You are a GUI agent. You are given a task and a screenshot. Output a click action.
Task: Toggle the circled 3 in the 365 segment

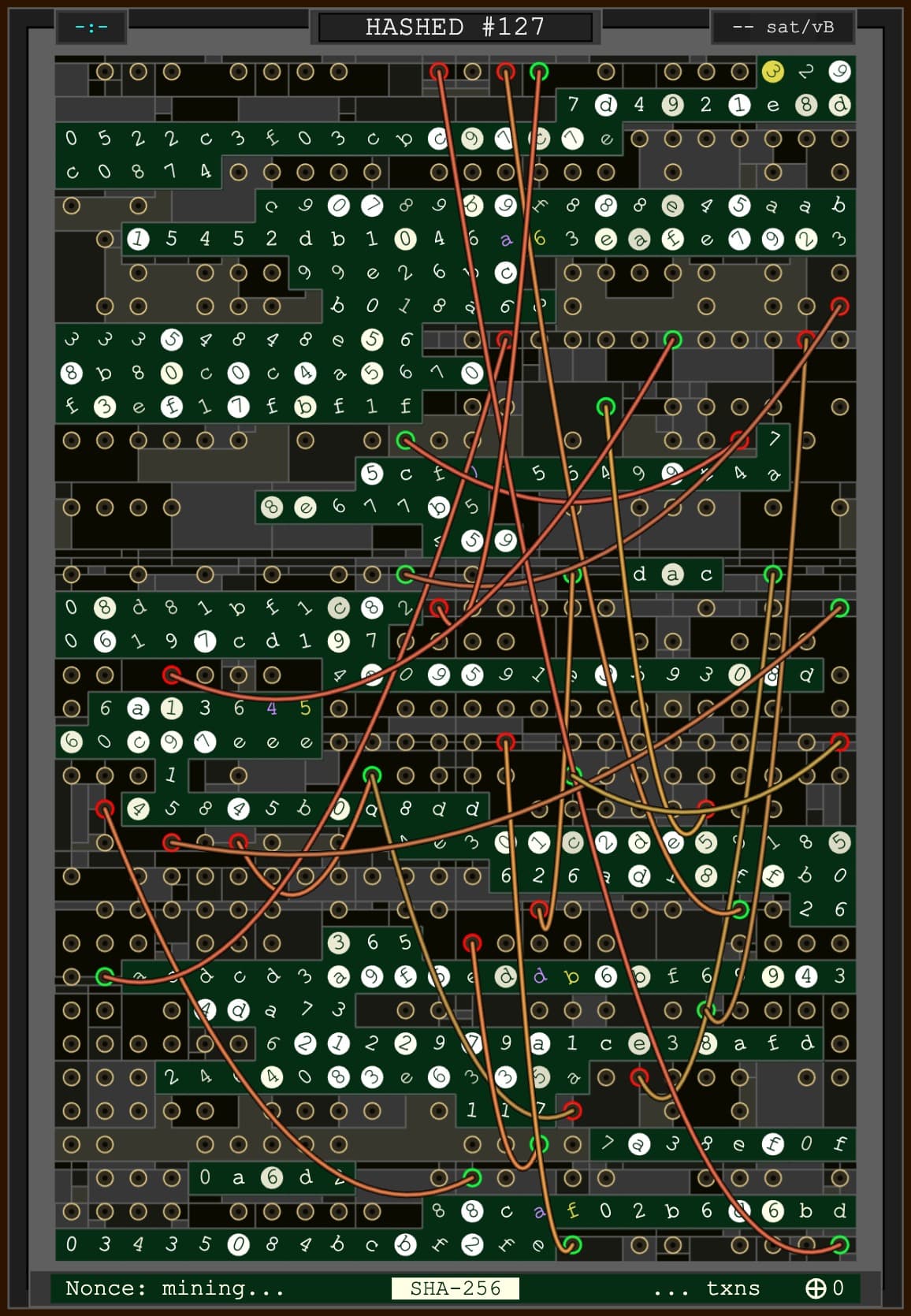click(x=338, y=942)
